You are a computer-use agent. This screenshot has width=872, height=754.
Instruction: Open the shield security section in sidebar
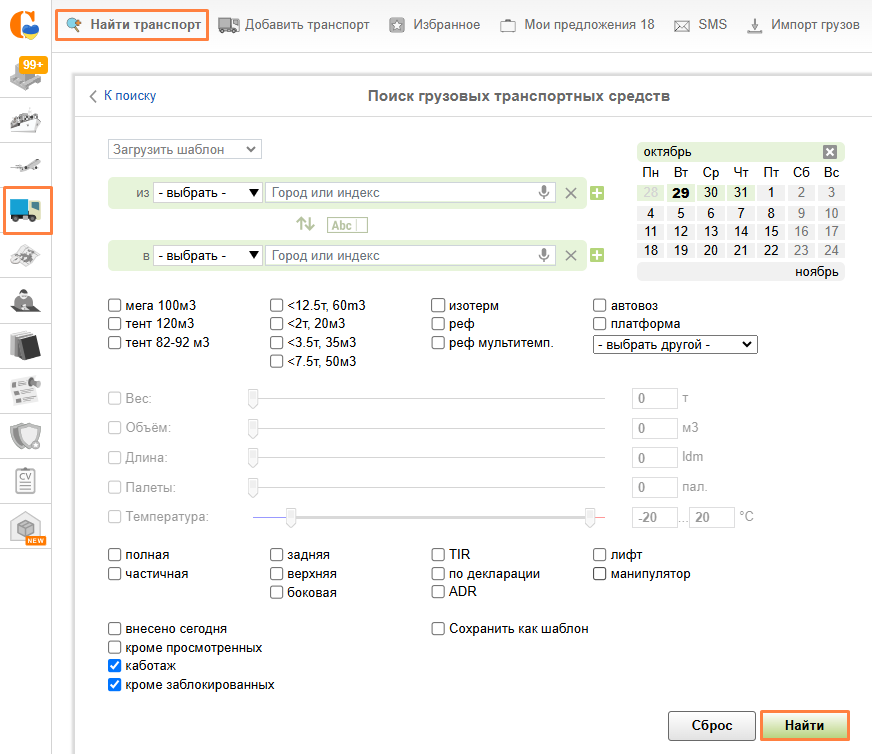pos(27,436)
